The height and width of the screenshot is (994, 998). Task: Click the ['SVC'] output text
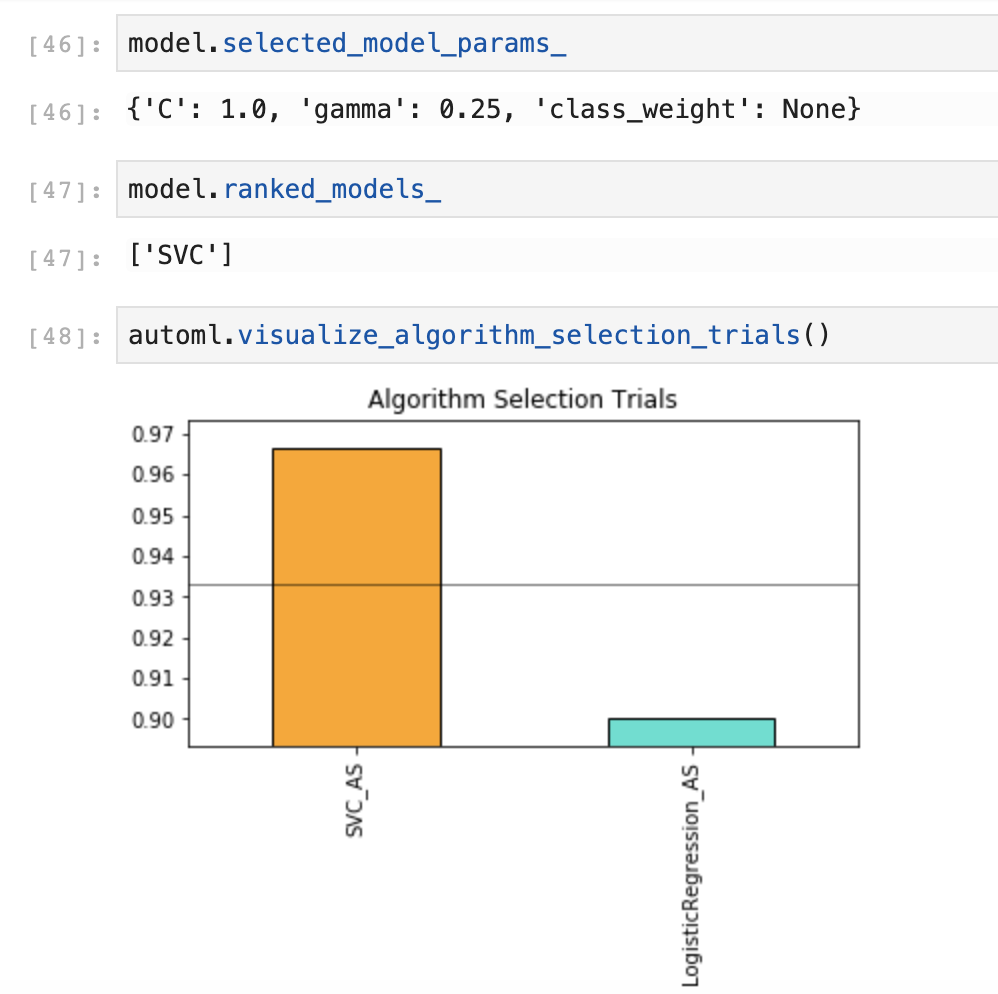(x=180, y=255)
